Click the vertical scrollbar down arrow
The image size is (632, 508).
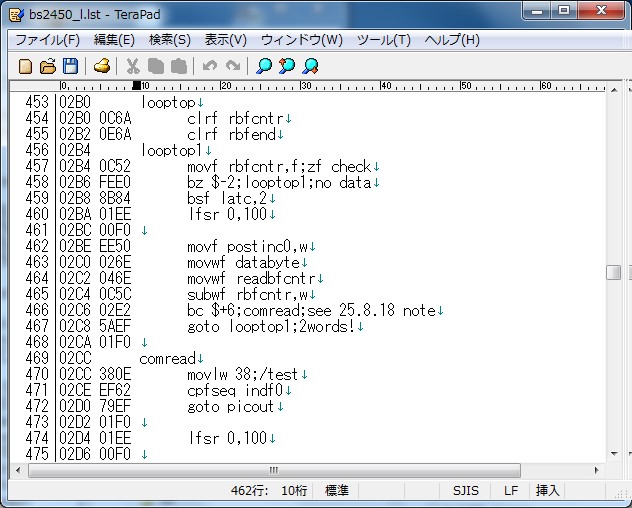614,454
